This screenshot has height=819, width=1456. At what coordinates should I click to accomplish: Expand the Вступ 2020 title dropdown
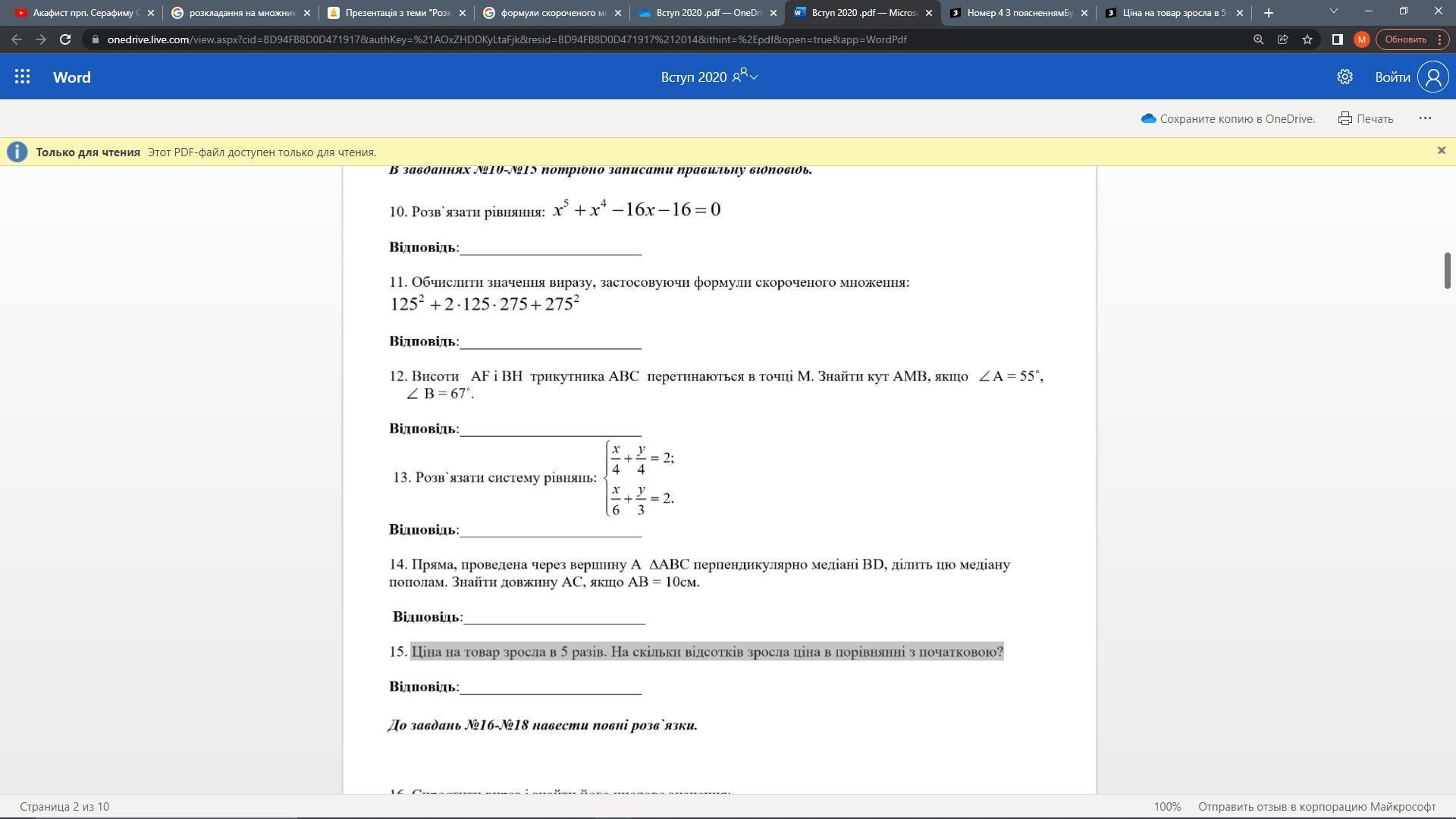pyautogui.click(x=753, y=77)
